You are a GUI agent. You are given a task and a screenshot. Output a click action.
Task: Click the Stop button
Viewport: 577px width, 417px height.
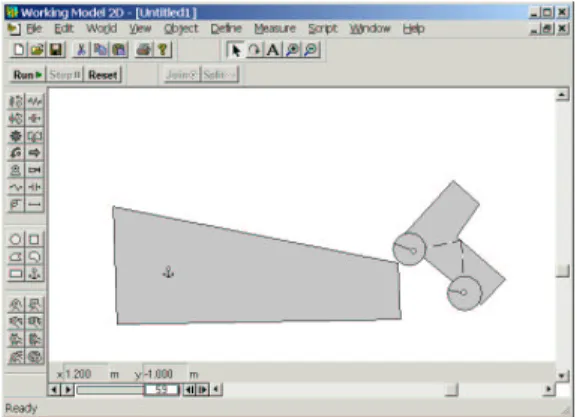click(x=65, y=75)
